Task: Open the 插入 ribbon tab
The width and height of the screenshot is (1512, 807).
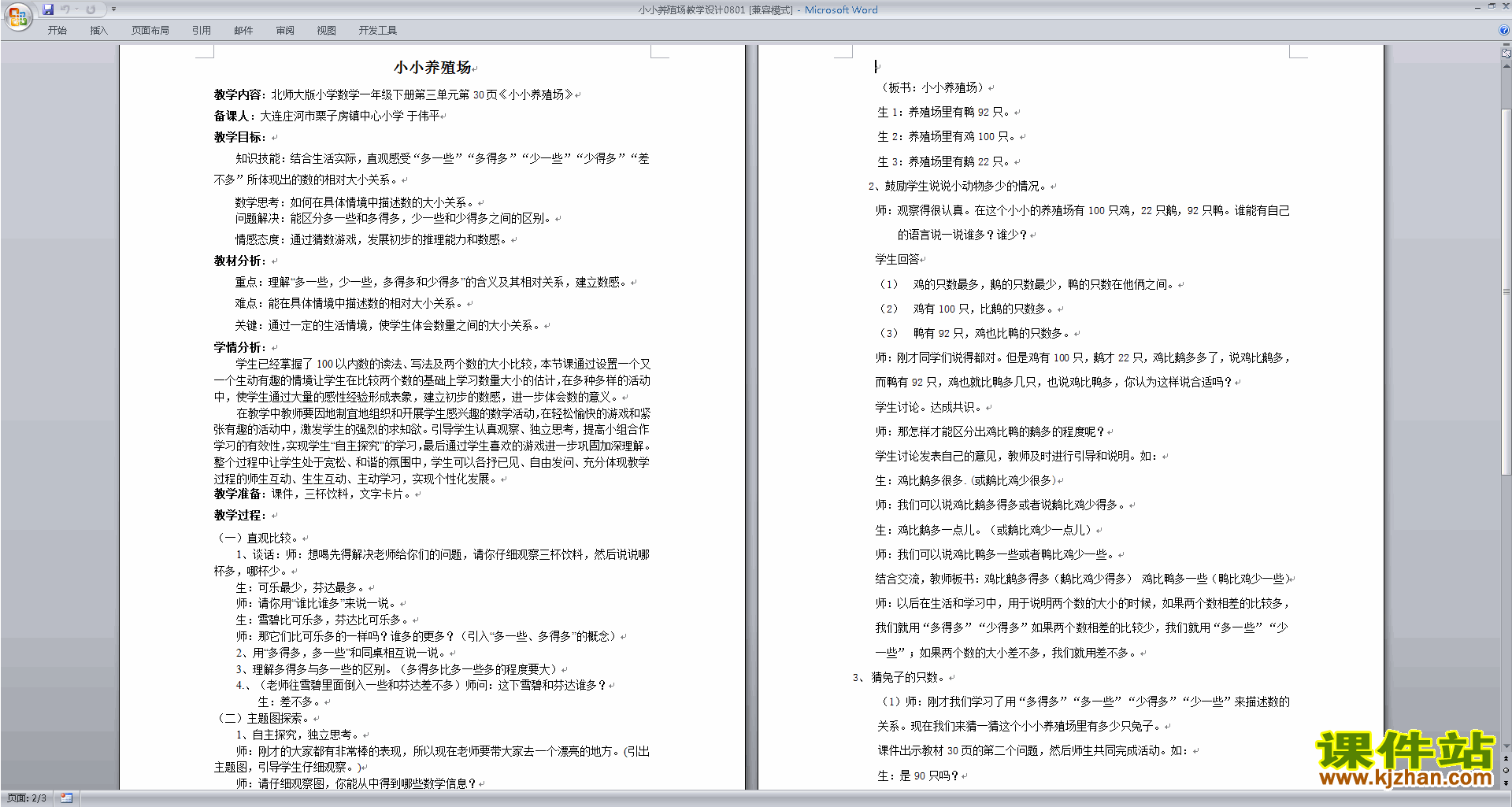Action: 98,31
